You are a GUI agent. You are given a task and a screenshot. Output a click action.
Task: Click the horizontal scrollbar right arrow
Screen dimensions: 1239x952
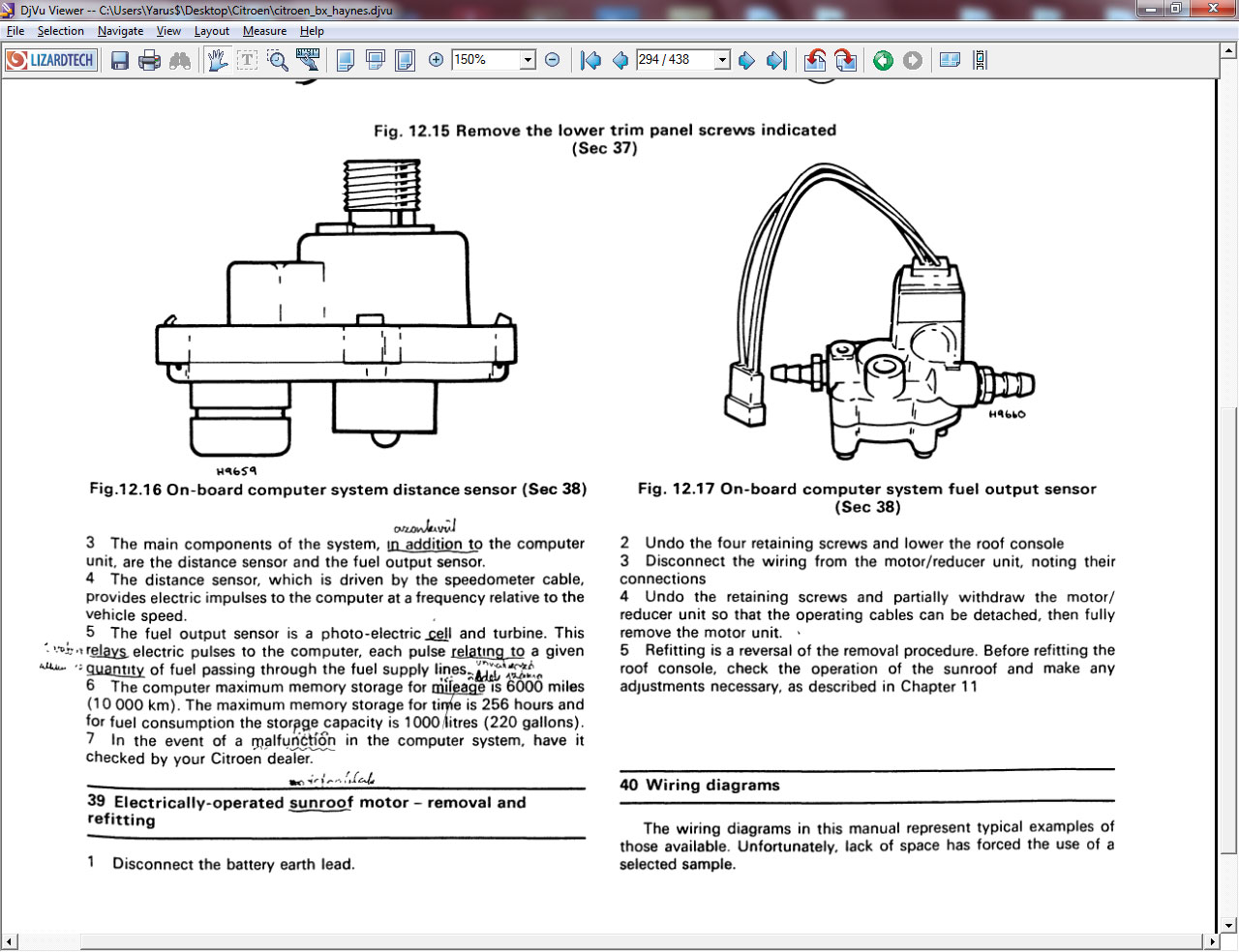pos(1212,941)
